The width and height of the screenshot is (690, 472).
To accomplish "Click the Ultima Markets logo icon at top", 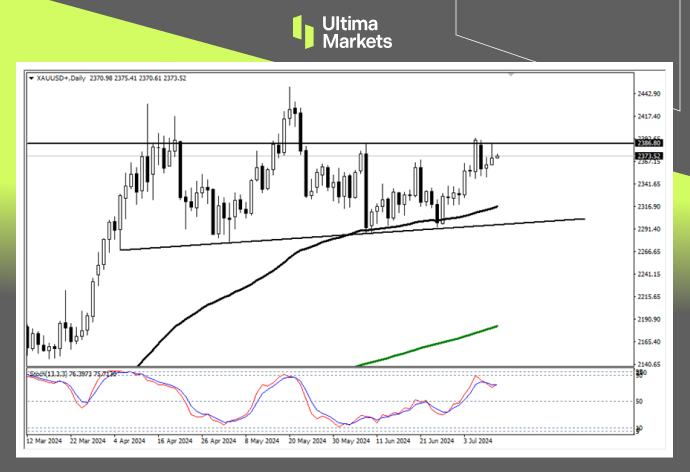I will point(306,29).
